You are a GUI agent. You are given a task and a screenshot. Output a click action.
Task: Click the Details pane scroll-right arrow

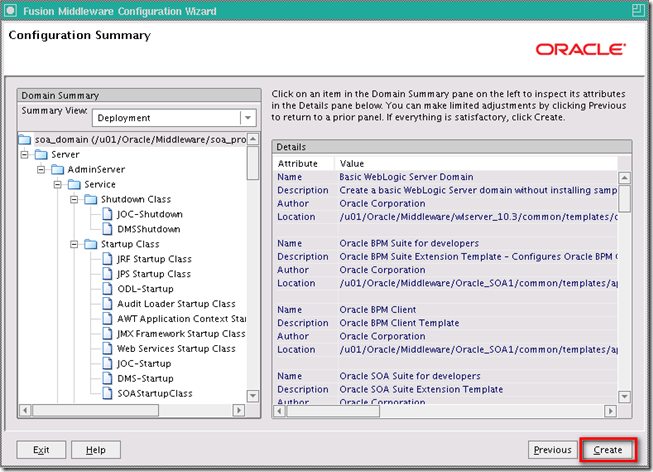pos(610,411)
